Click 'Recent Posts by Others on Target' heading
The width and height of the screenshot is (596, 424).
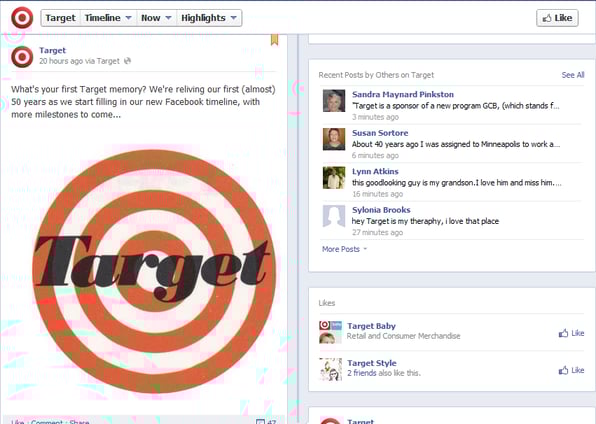(x=376, y=75)
